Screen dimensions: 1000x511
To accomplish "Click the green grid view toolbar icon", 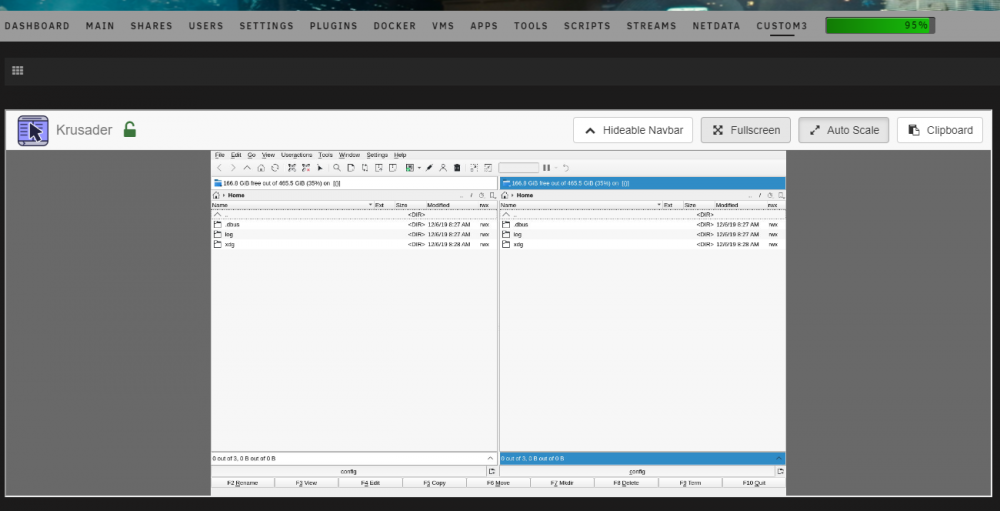I will click(410, 168).
